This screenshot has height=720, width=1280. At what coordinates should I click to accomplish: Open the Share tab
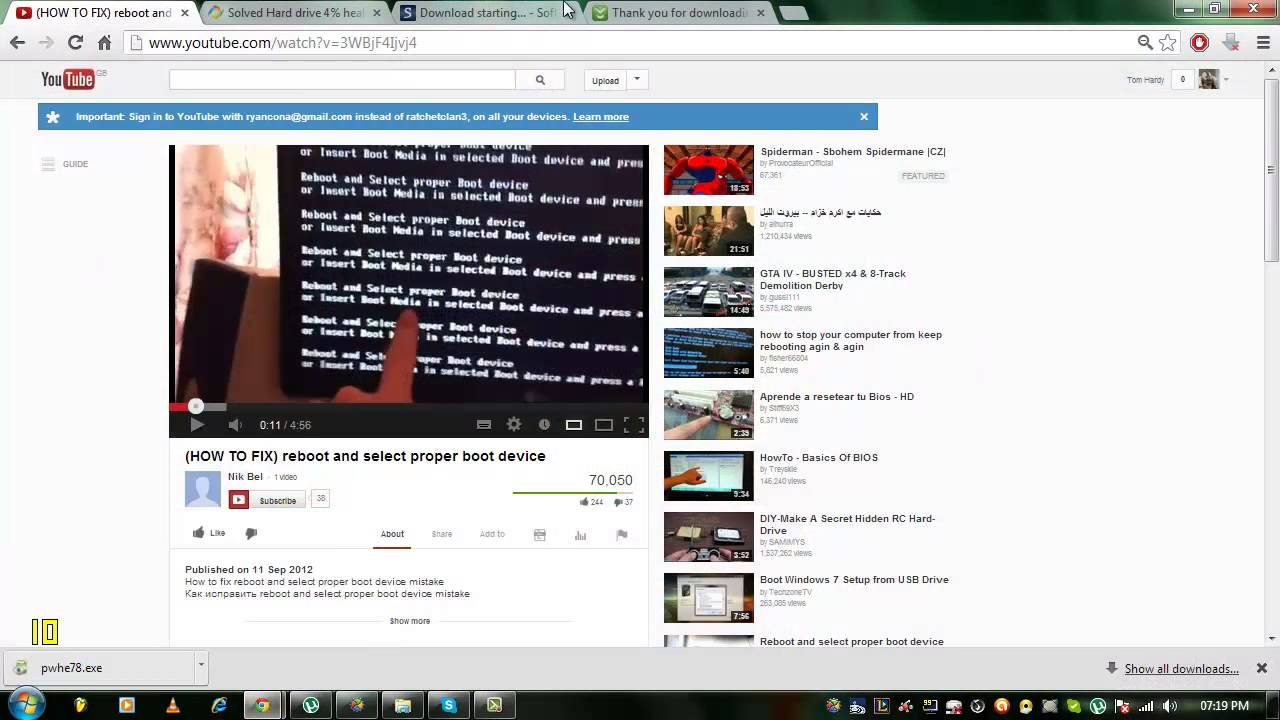point(442,534)
